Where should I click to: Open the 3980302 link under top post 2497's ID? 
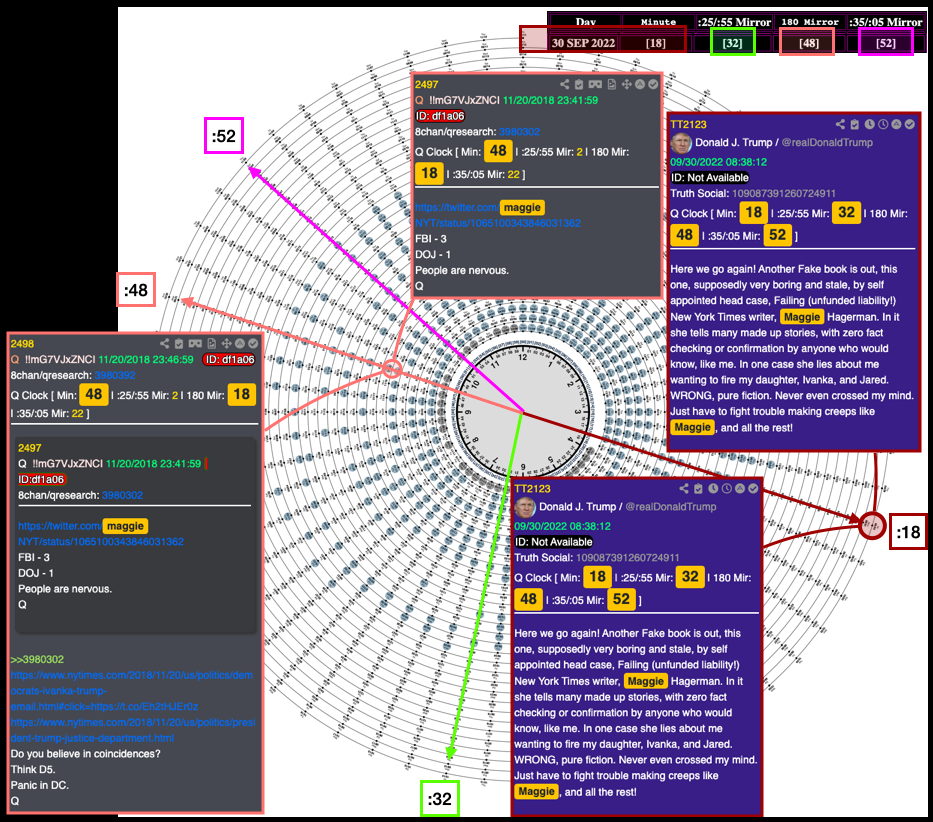pos(519,132)
